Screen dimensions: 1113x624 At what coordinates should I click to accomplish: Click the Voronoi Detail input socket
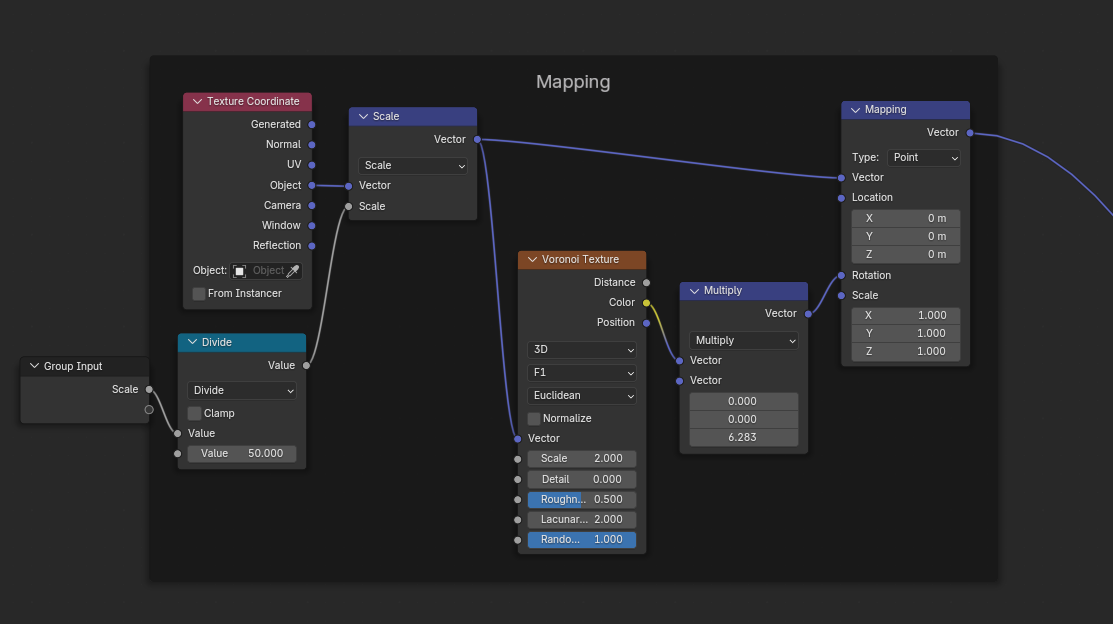pos(517,479)
